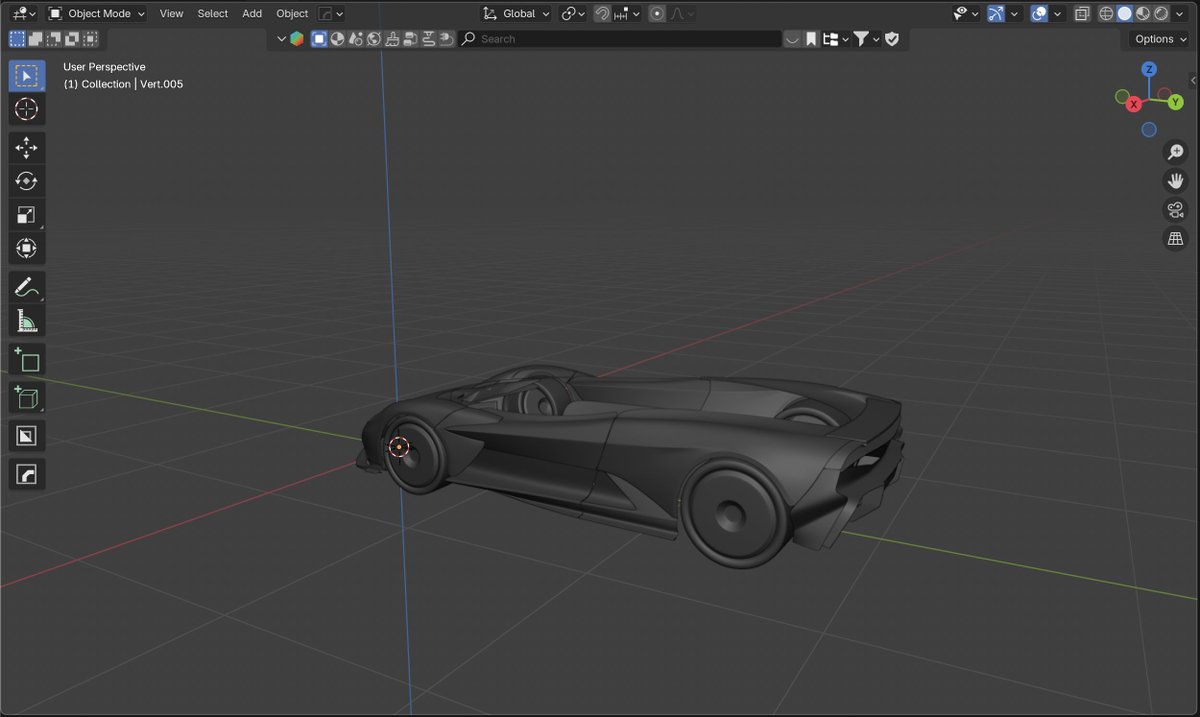Open the Options dropdown
The width and height of the screenshot is (1200, 717).
pos(1161,39)
